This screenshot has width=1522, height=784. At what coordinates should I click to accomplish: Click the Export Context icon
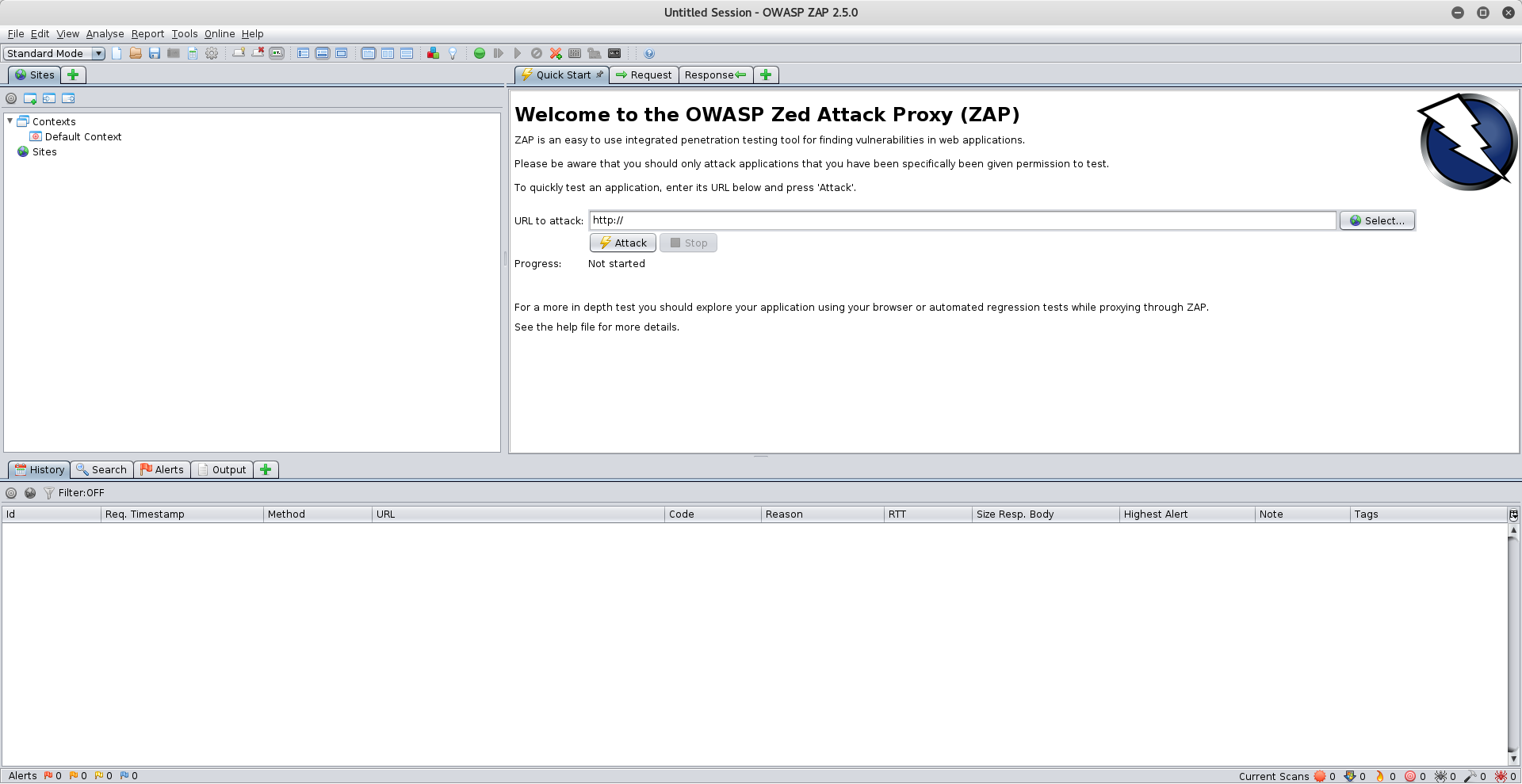pos(68,98)
